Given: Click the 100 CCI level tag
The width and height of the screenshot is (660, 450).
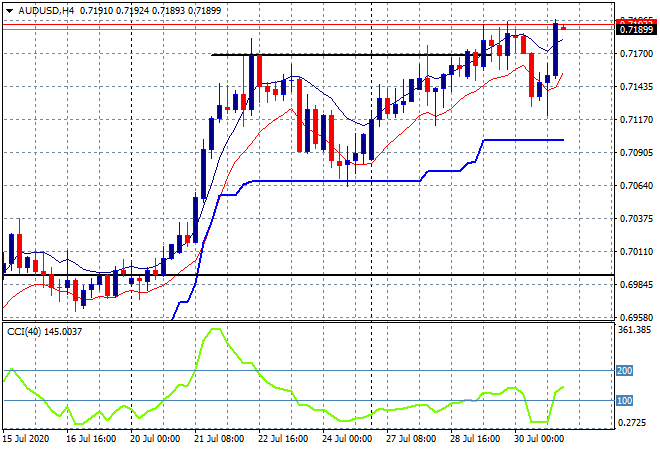Looking at the screenshot, I should click(624, 401).
